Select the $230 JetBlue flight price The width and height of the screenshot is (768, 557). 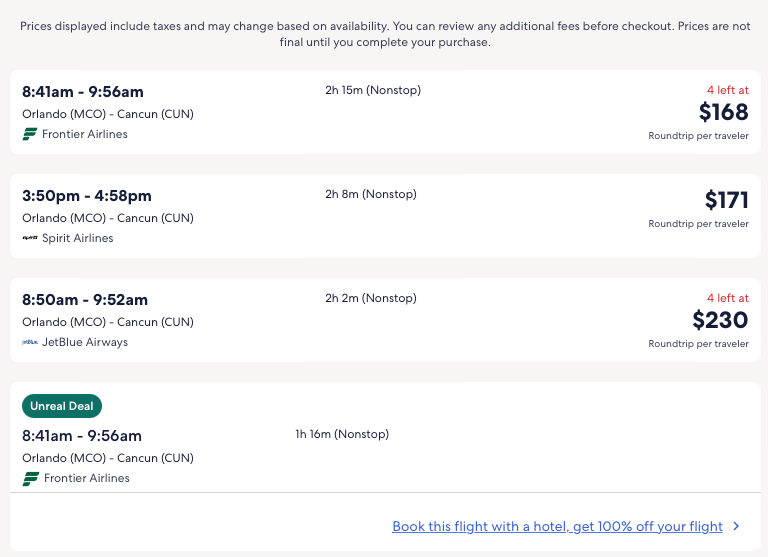pyautogui.click(x=720, y=320)
